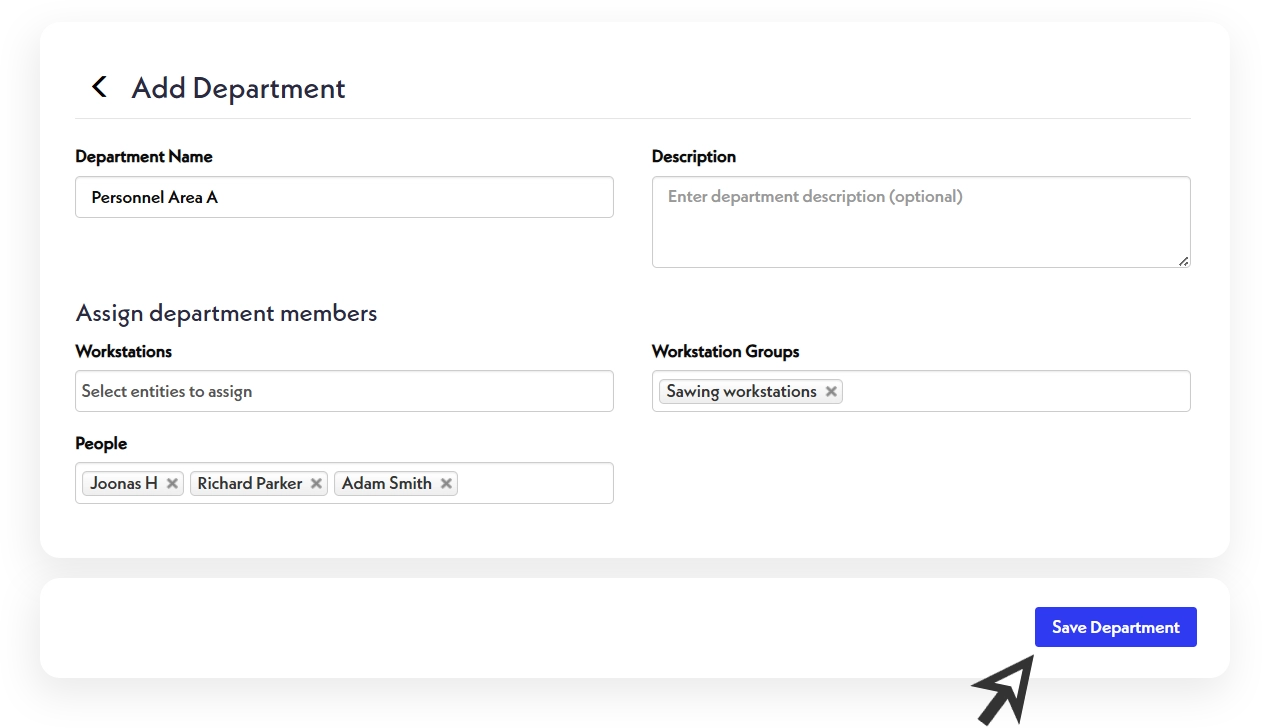Click the Add Department page title
This screenshot has height=728, width=1262.
point(238,88)
